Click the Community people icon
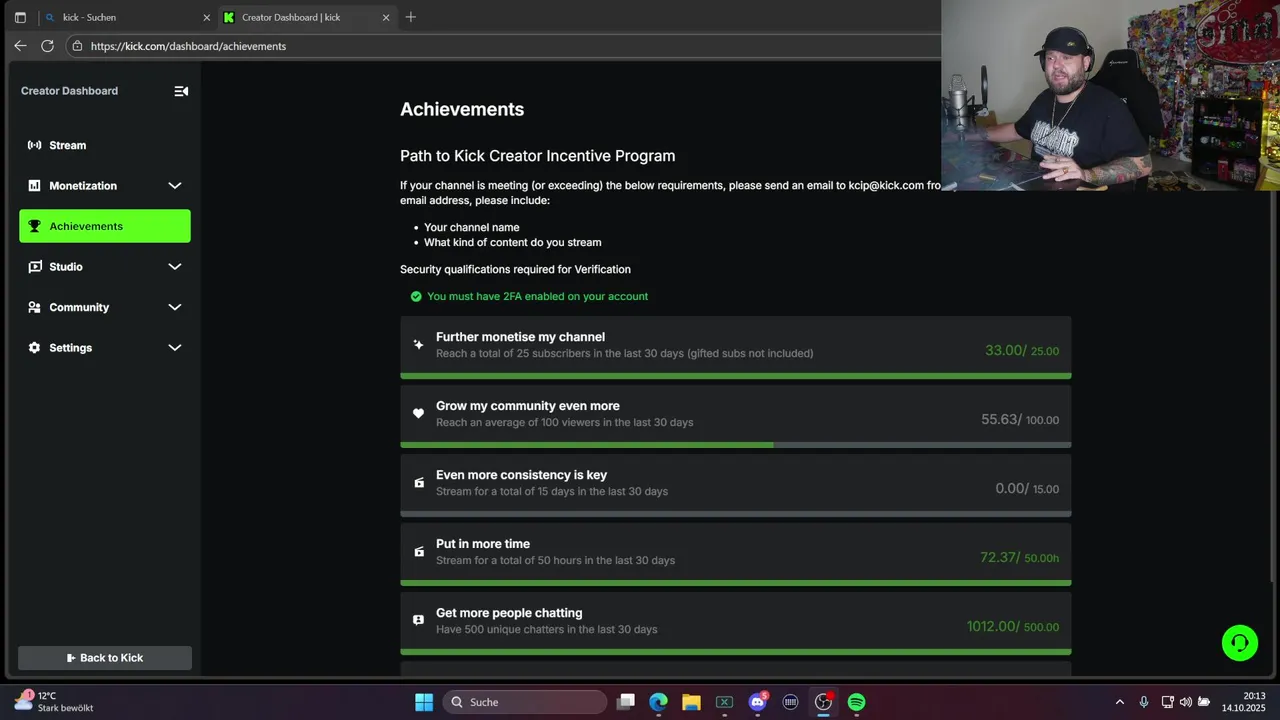This screenshot has width=1280, height=720. click(x=34, y=307)
